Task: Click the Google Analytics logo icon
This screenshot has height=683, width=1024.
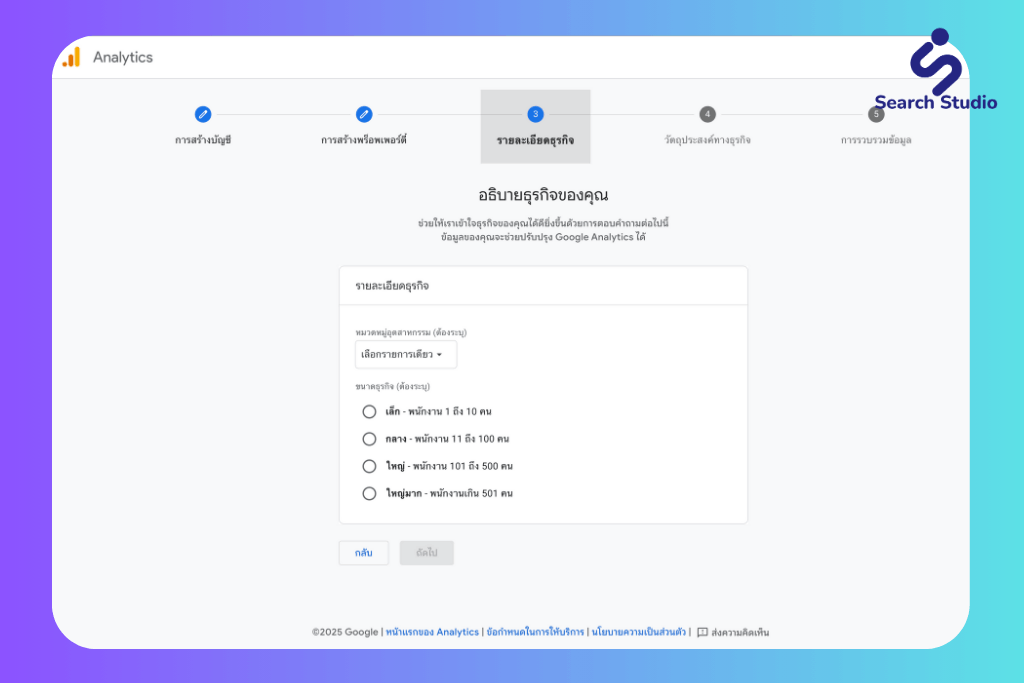Action: pos(71,58)
